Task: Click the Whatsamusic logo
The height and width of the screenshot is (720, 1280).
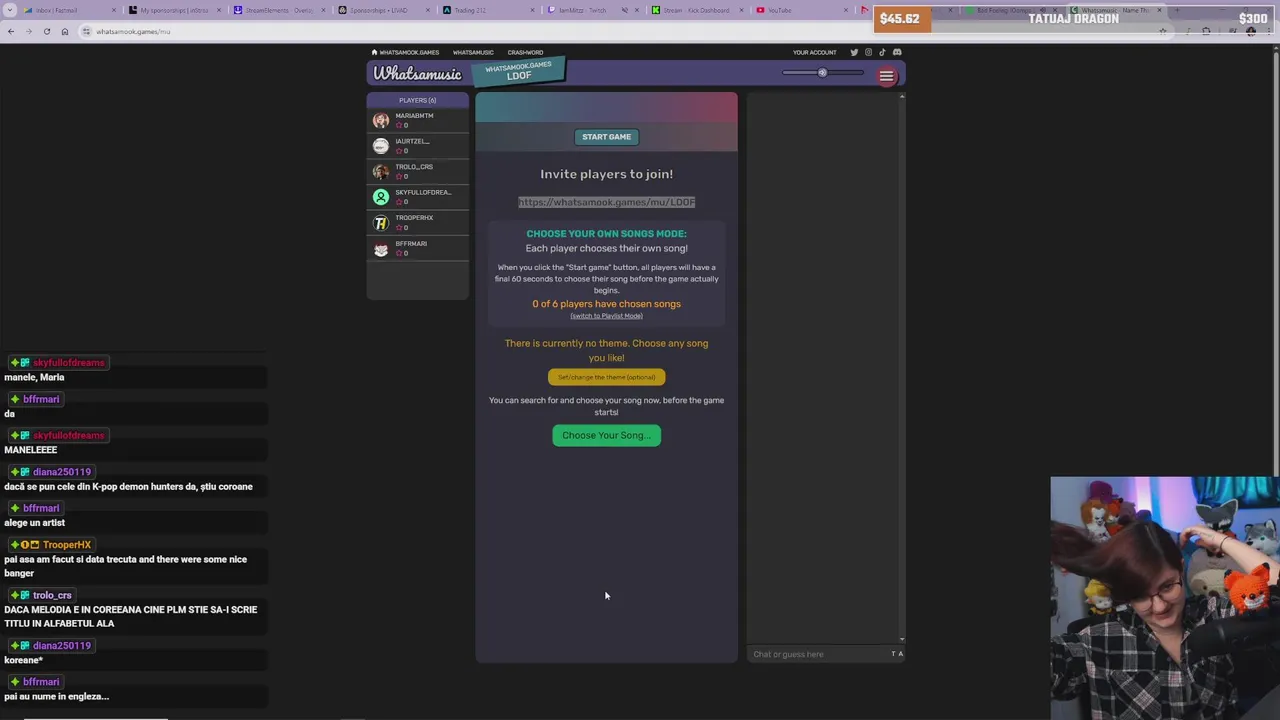Action: [x=418, y=74]
